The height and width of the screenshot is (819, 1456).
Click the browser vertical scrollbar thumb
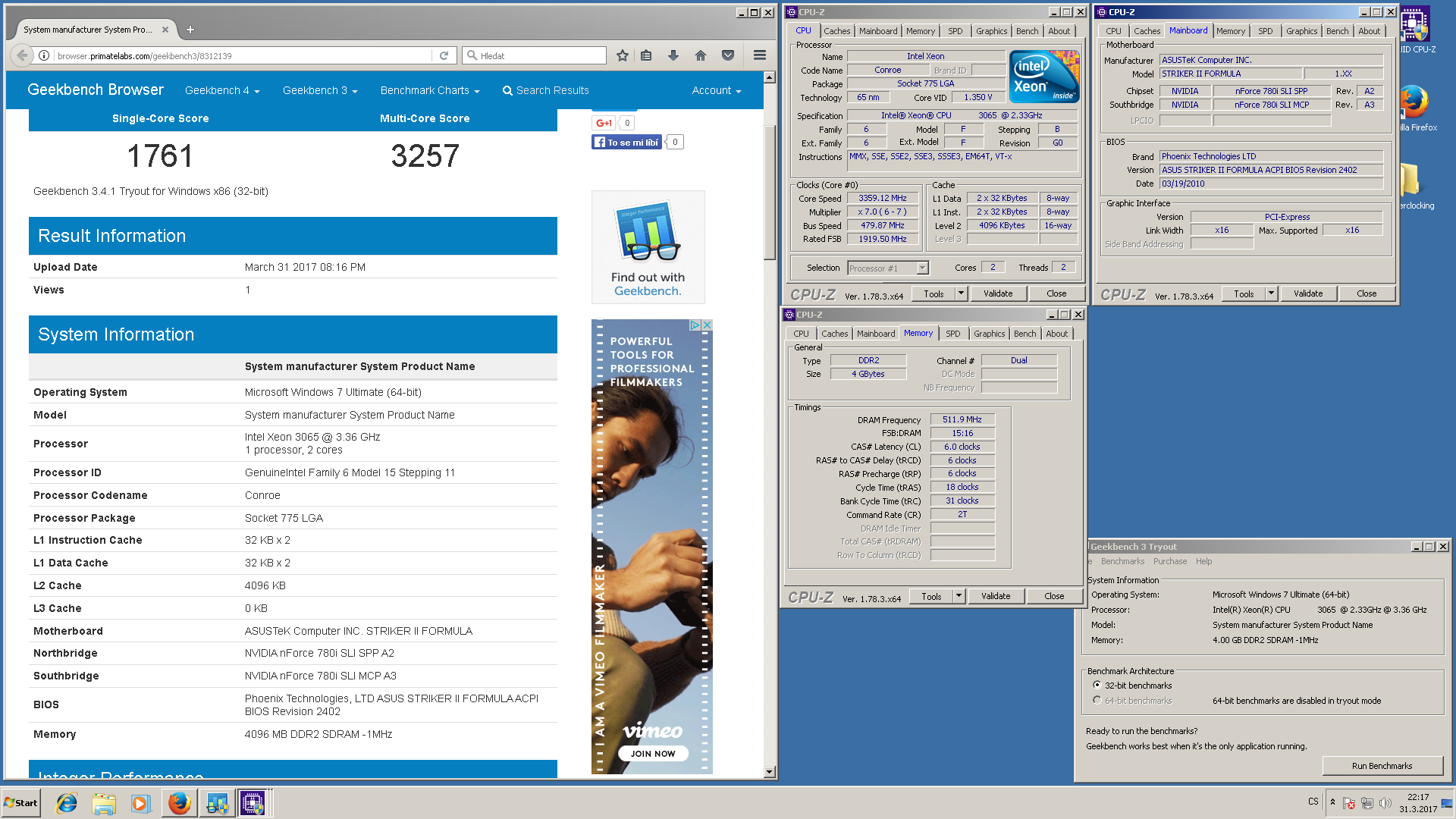click(x=769, y=191)
